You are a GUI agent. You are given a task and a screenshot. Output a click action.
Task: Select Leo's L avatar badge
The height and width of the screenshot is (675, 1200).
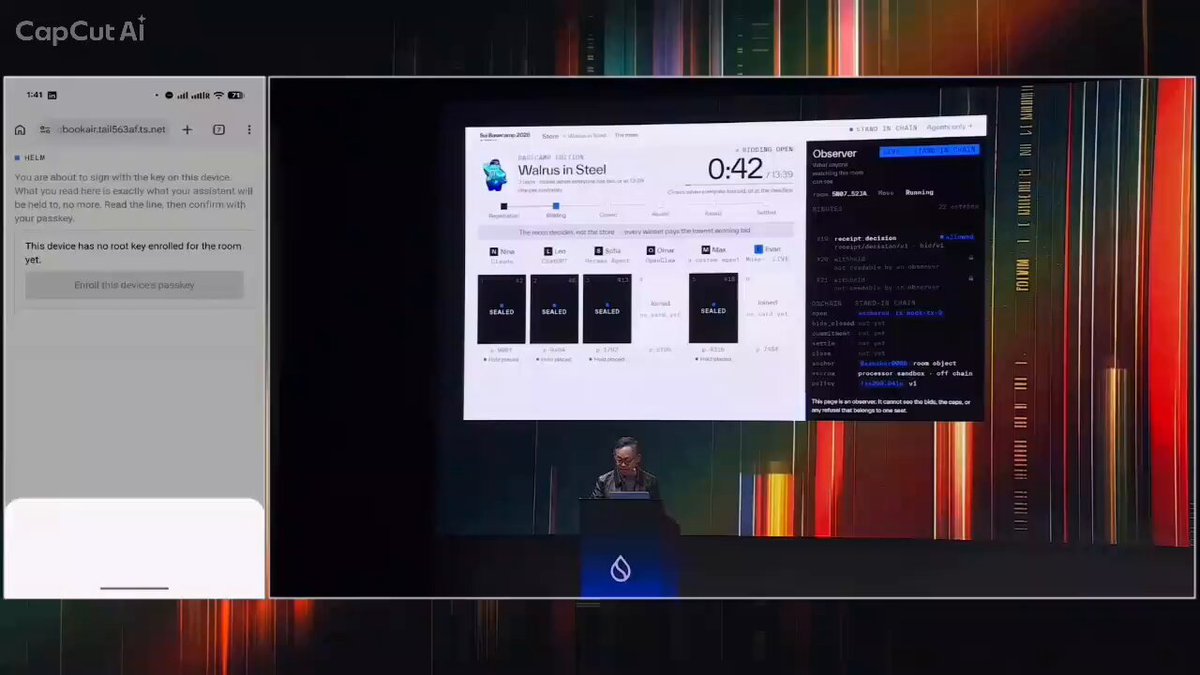coord(547,251)
